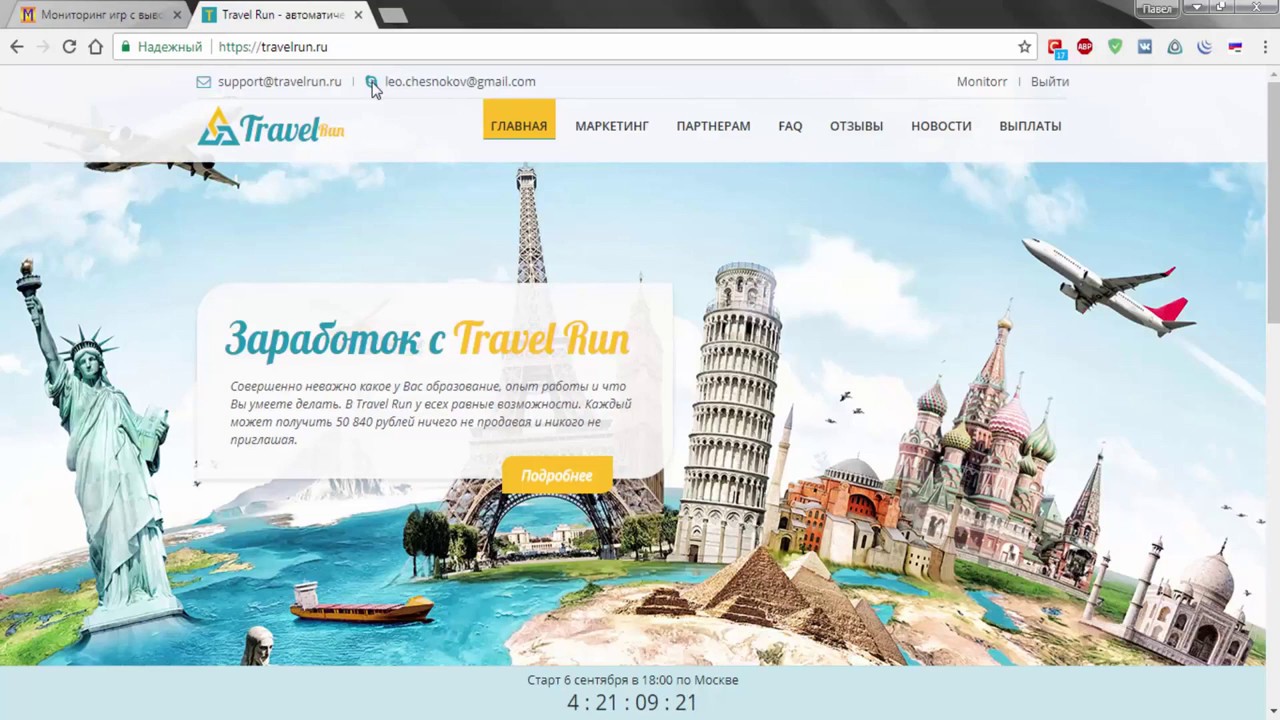Click the browser forward arrow
The image size is (1280, 720).
click(43, 47)
